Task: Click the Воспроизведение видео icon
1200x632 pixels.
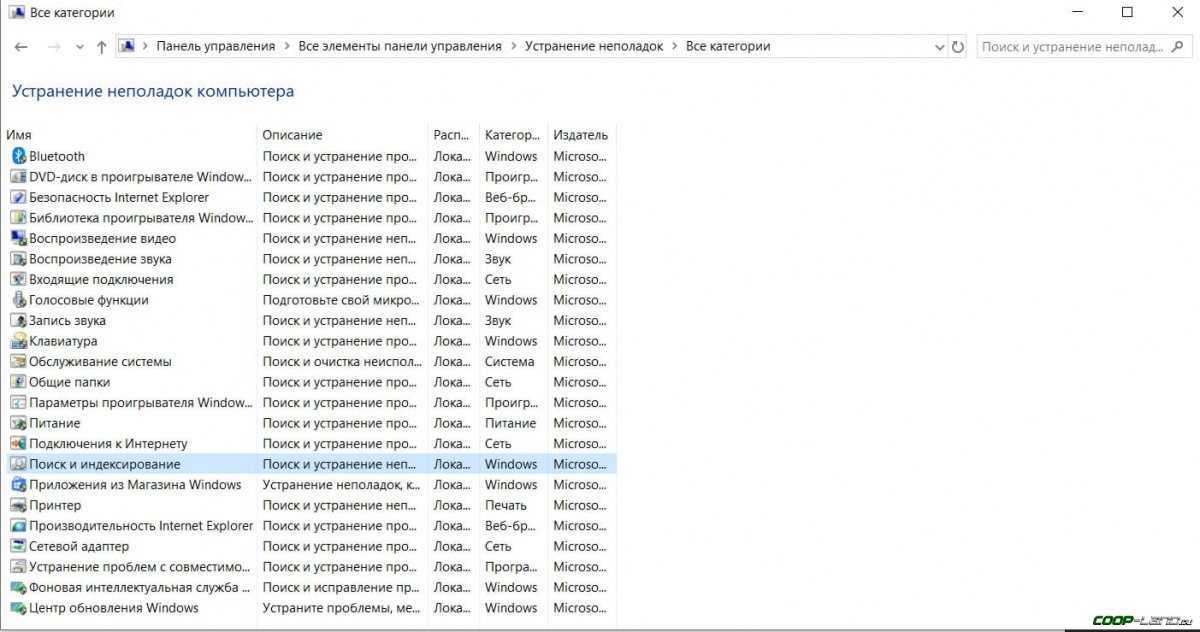Action: (x=18, y=238)
